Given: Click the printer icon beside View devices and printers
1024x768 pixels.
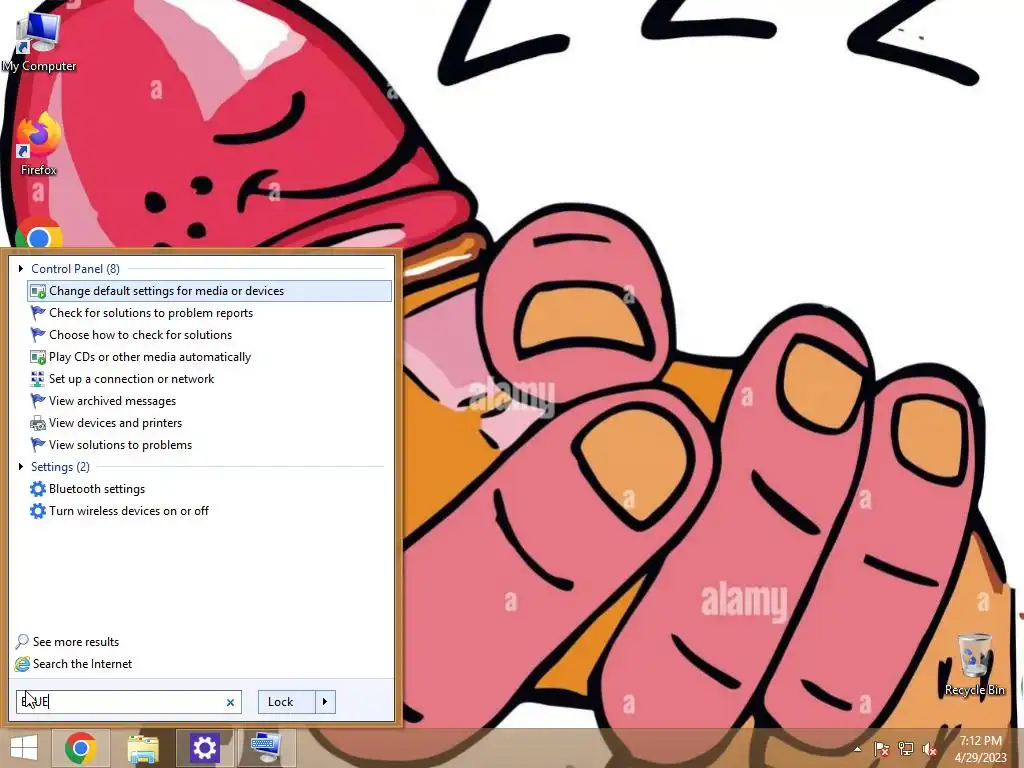Looking at the screenshot, I should 38,423.
